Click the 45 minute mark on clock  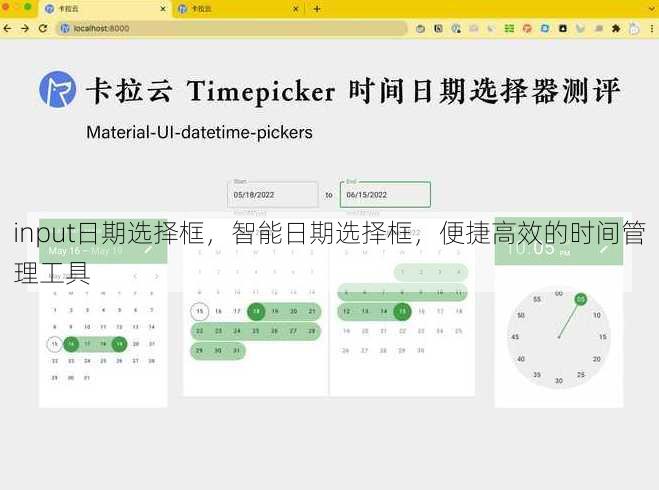pyautogui.click(x=515, y=337)
